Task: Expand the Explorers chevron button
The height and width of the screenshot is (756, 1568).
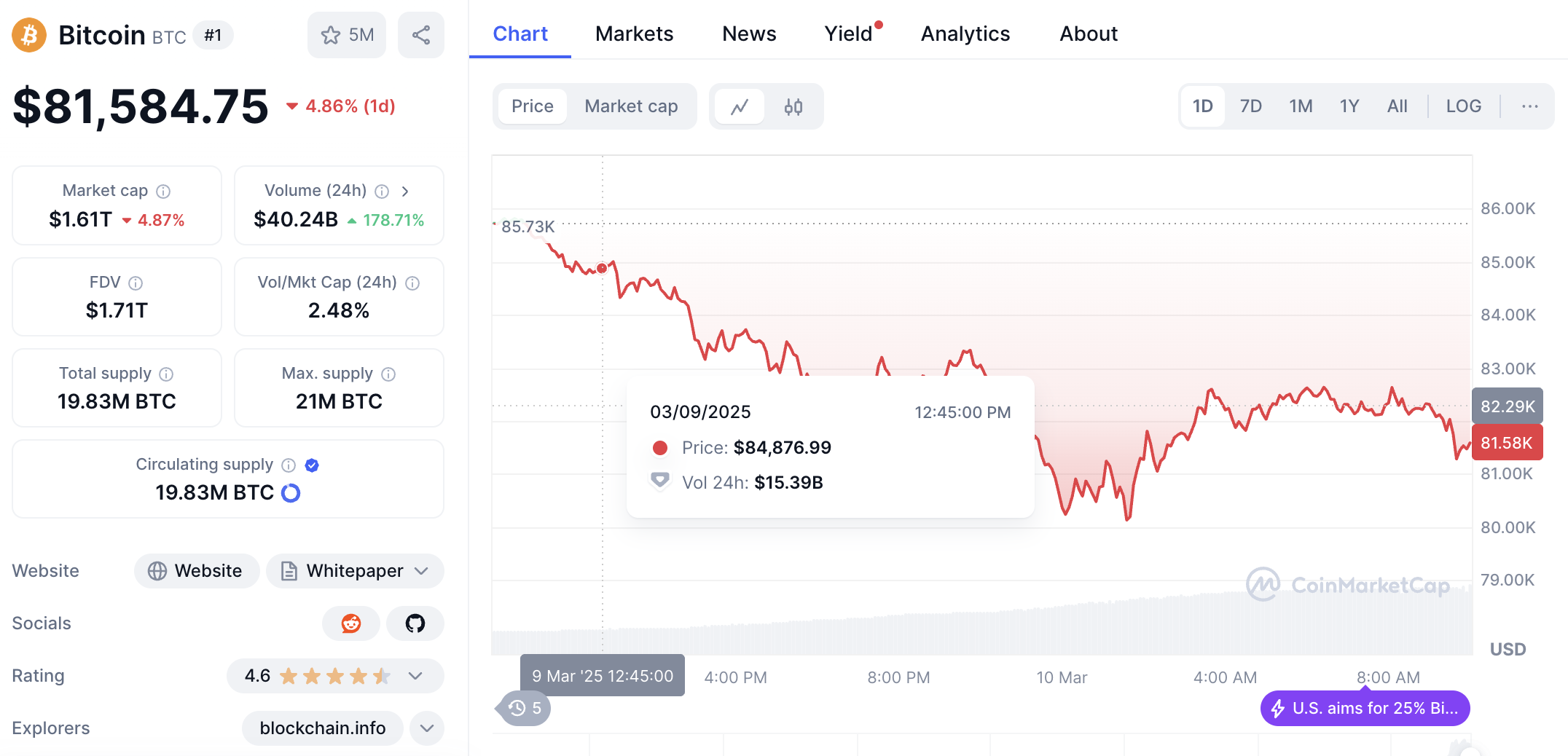Action: point(427,728)
